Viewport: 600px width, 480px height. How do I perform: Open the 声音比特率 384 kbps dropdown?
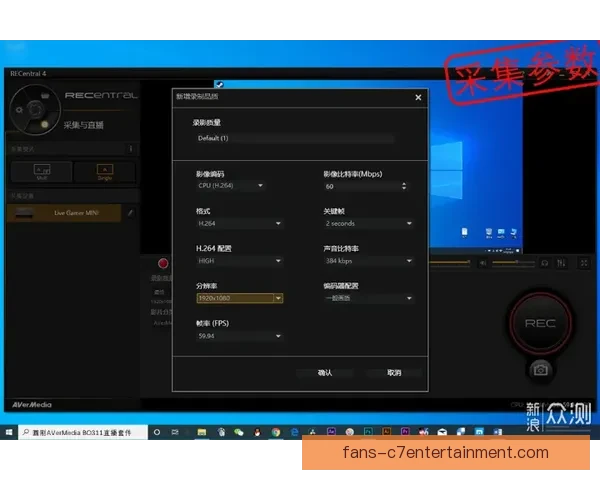(369, 261)
